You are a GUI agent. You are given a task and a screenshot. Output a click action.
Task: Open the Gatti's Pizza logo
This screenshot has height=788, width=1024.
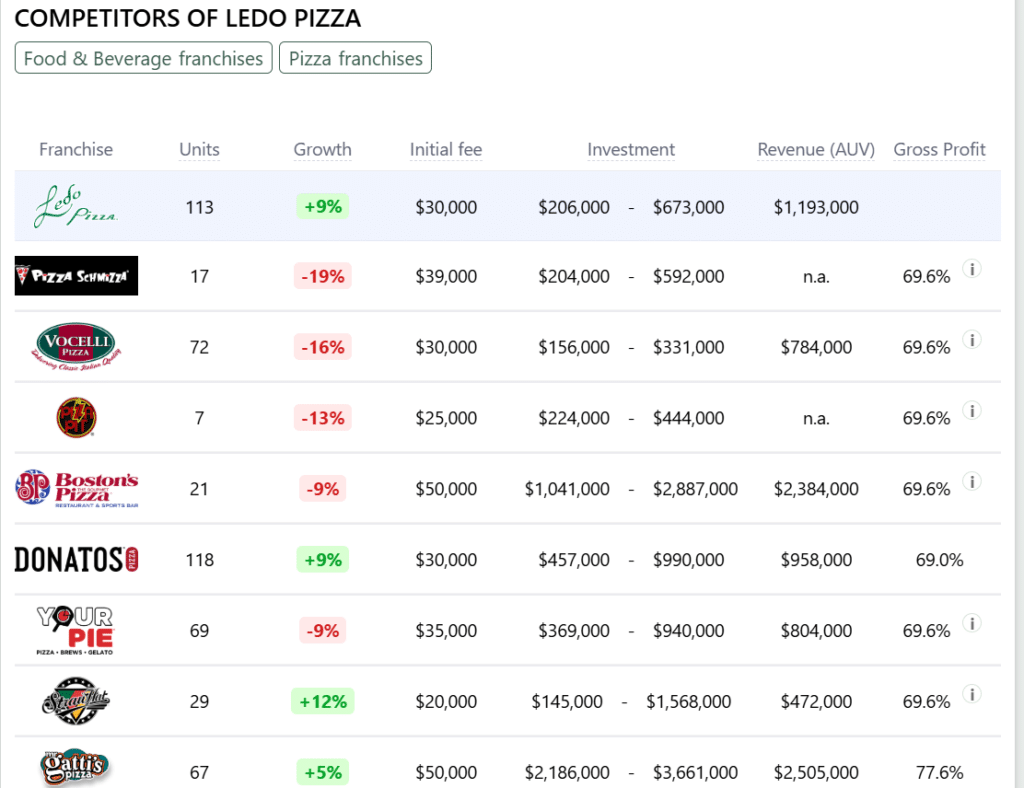[76, 768]
